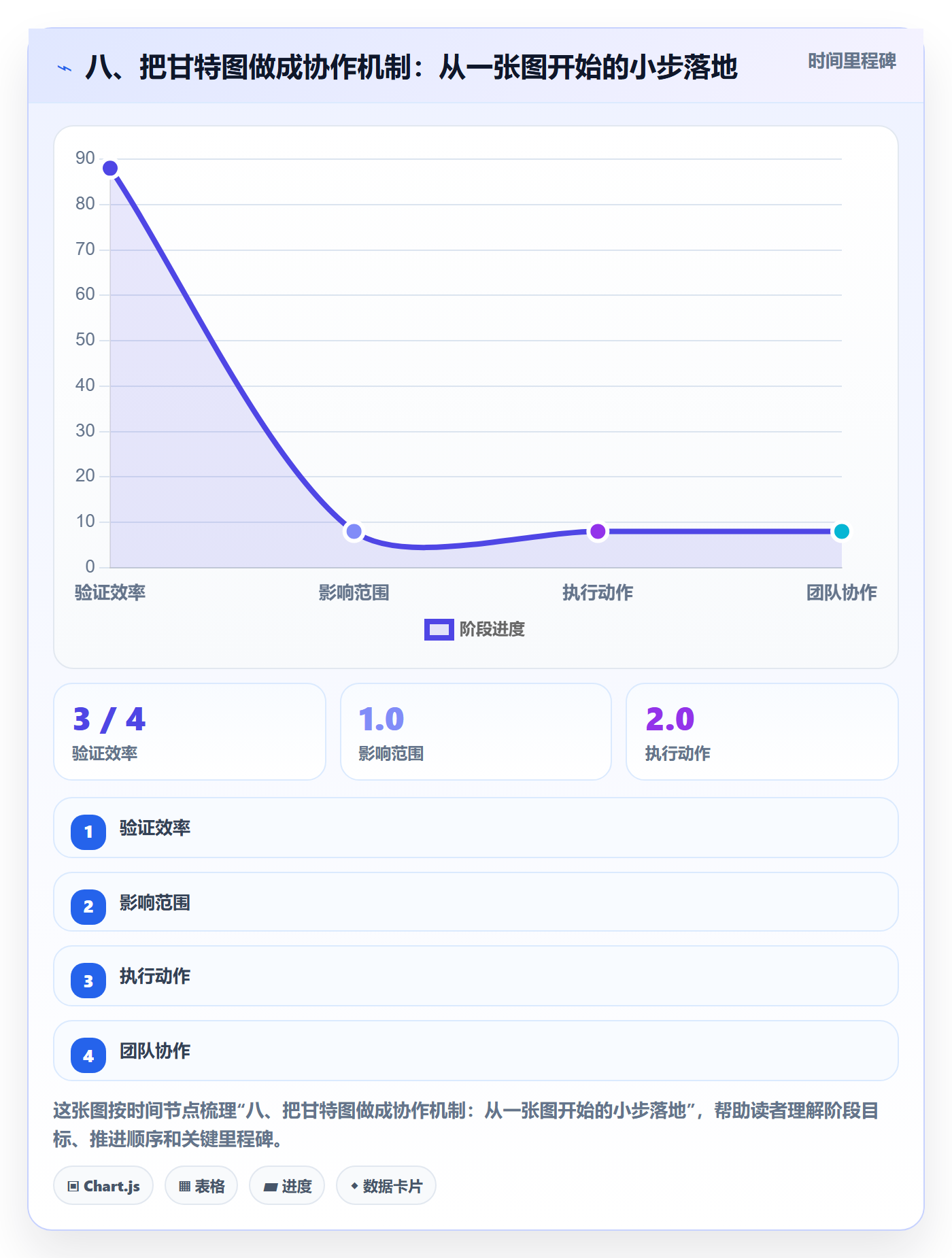Viewport: 952px width, 1258px height.
Task: Select the number 4 badge beside 团队协作
Action: click(88, 1055)
